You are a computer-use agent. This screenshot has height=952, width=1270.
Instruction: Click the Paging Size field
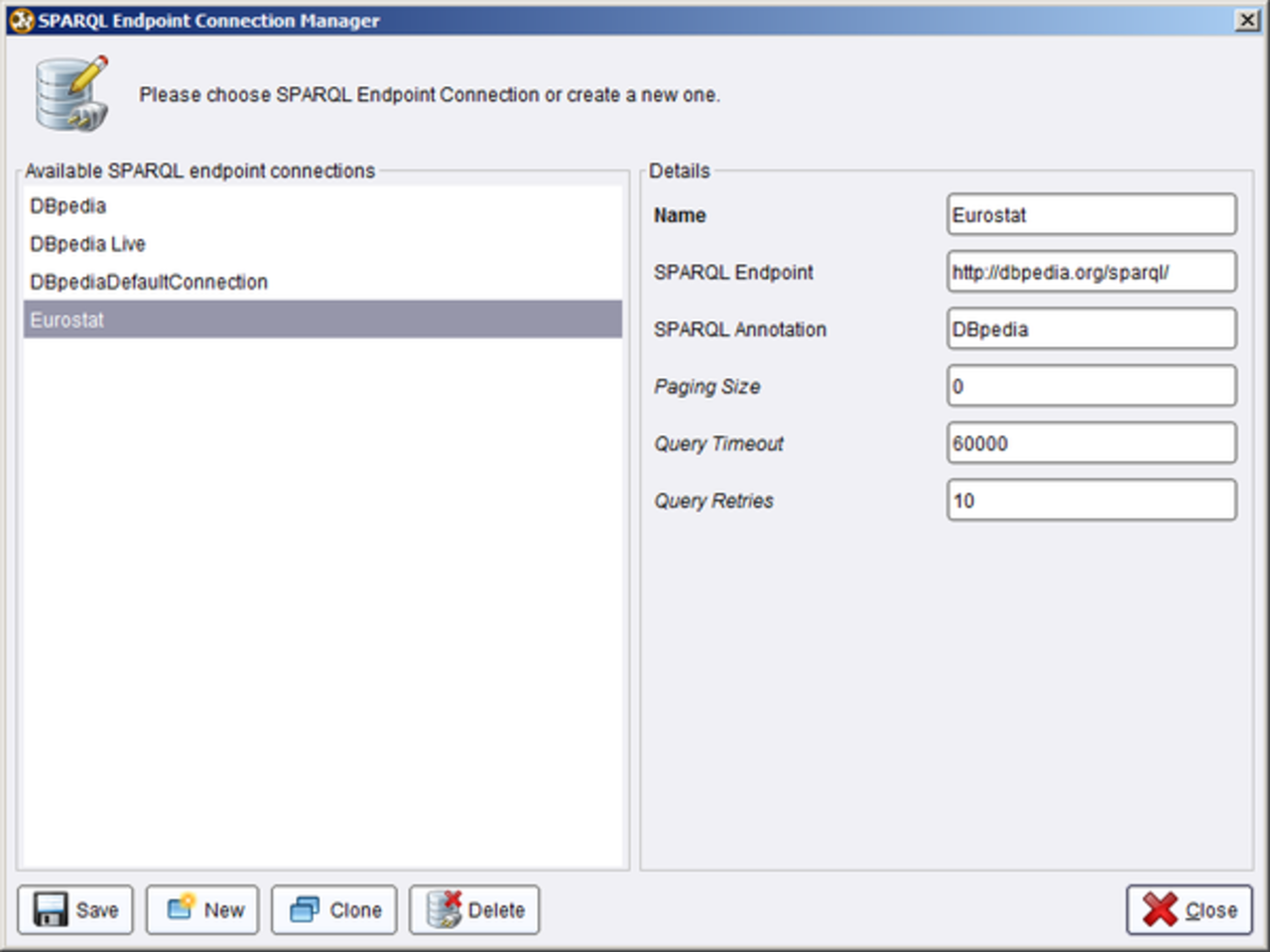pyautogui.click(x=1091, y=386)
